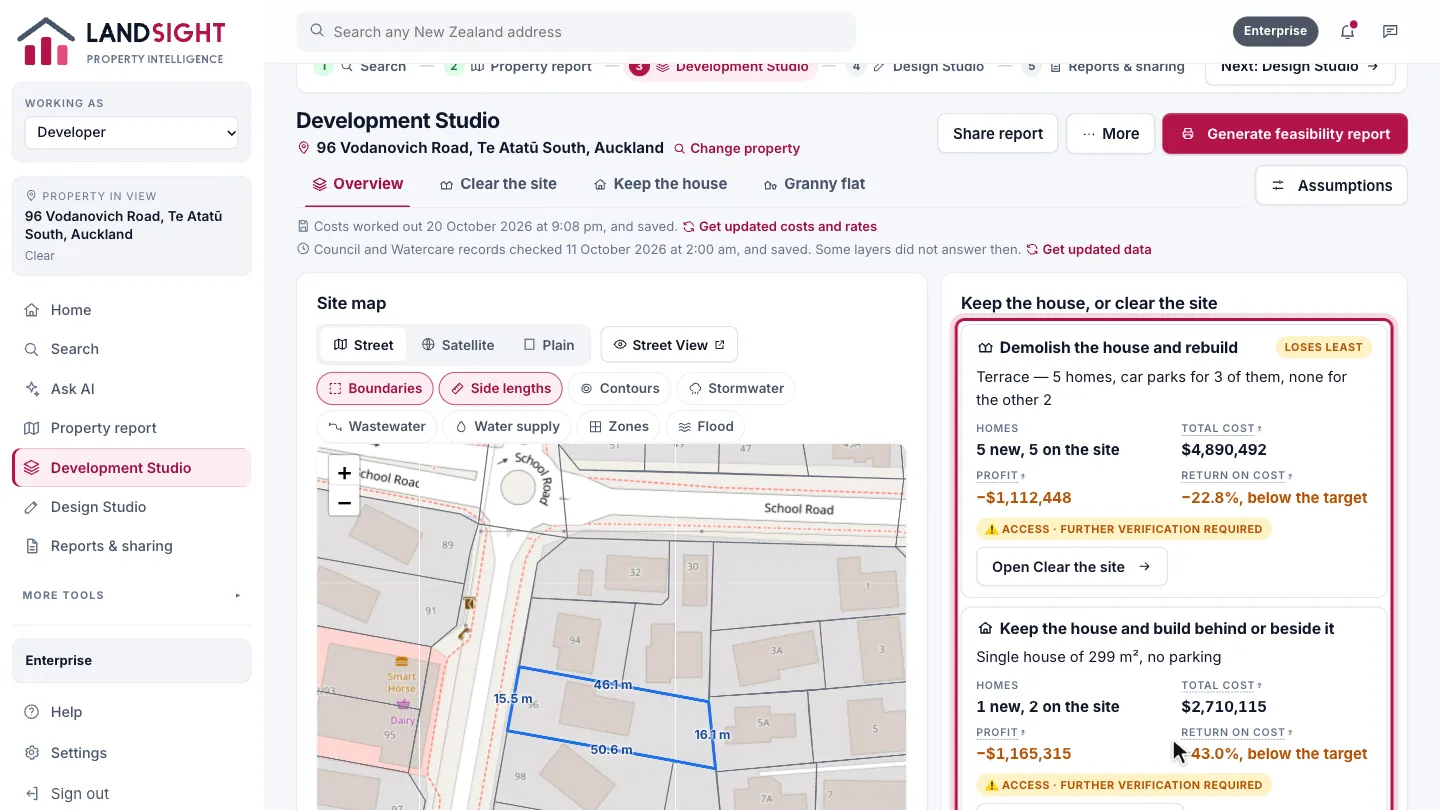This screenshot has width=1440, height=810.
Task: Go to Next: Design Studio
Action: tap(1300, 67)
